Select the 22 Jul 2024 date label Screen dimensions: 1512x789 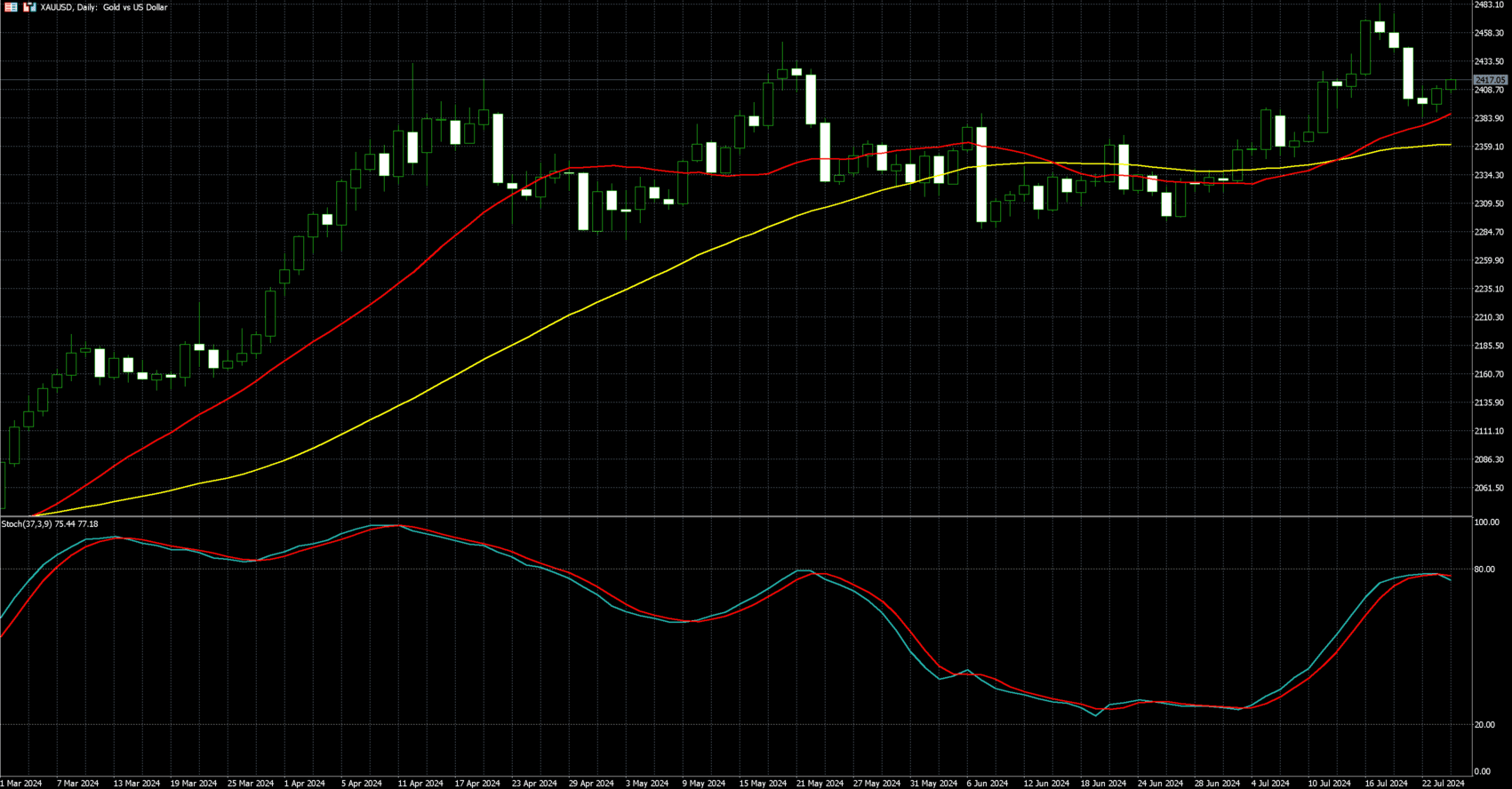[1443, 784]
